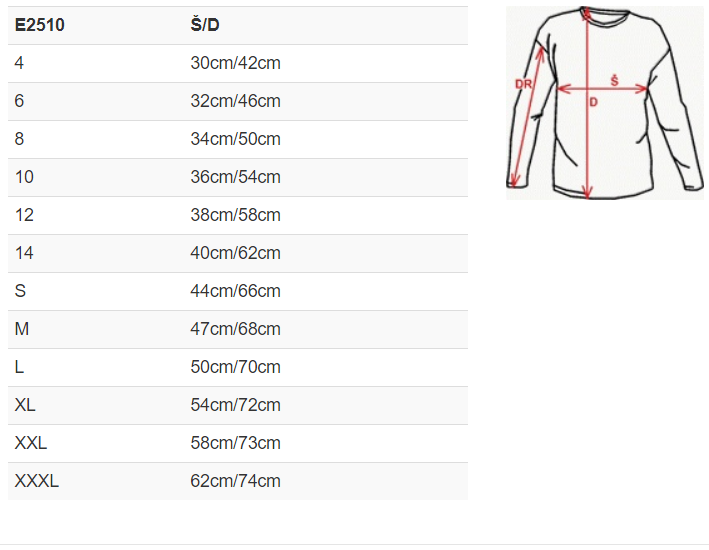Viewport: 709px width, 550px height.
Task: Click the 30cm/42cm measurement cell
Action: [235, 63]
